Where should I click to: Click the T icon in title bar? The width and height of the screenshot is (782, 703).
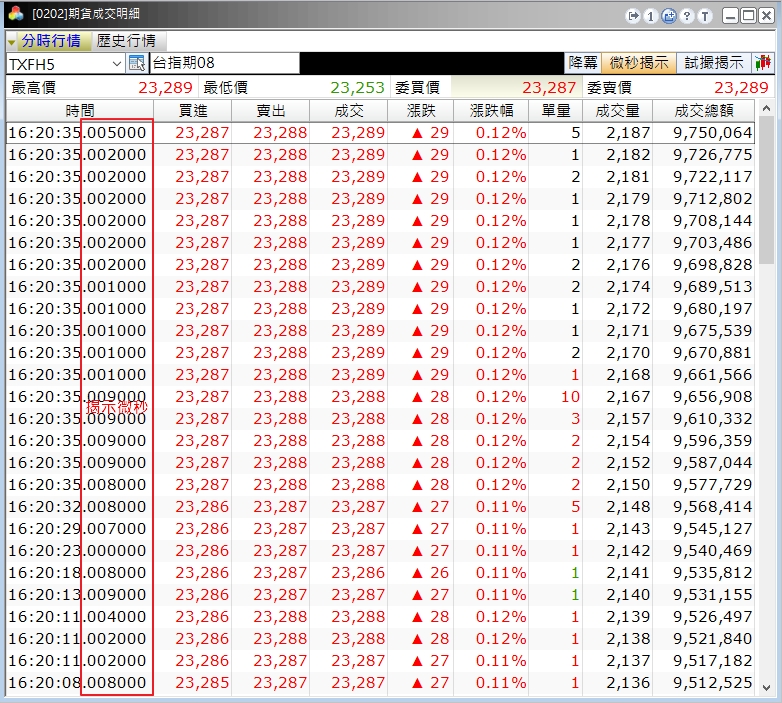coord(704,16)
